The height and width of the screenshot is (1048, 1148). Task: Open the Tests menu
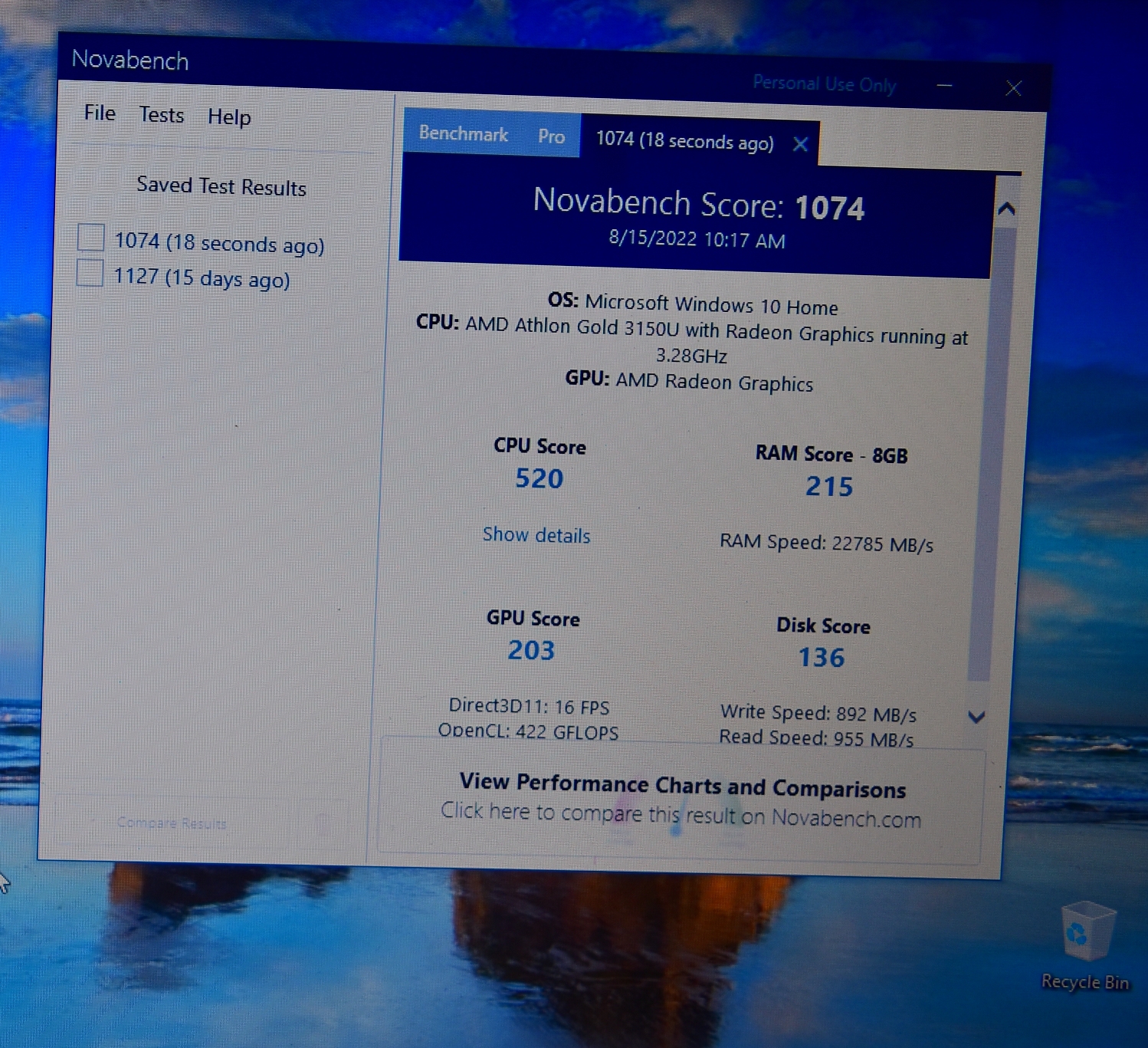[x=161, y=115]
